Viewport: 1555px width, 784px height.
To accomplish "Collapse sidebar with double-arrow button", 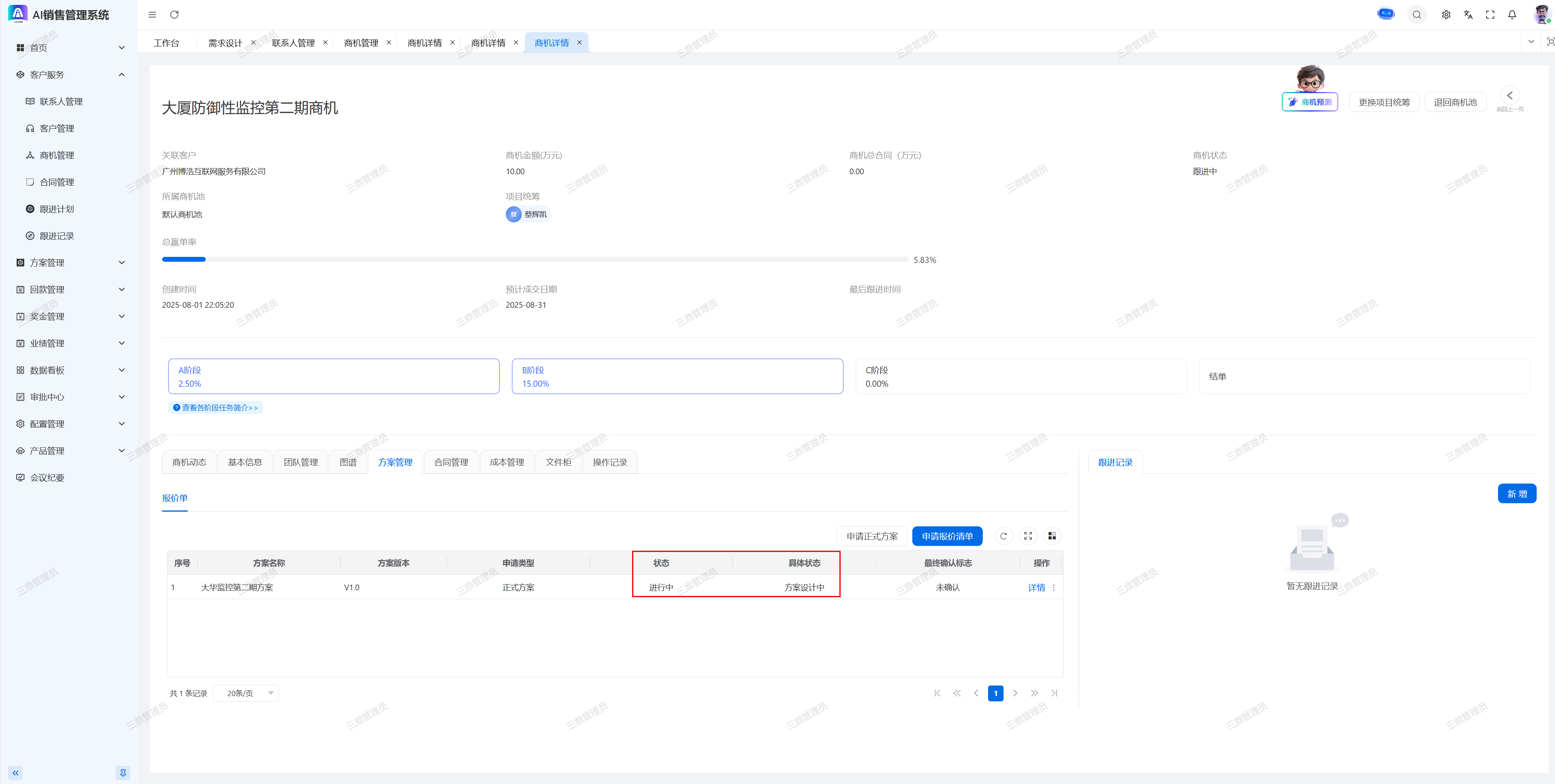I will (16, 773).
